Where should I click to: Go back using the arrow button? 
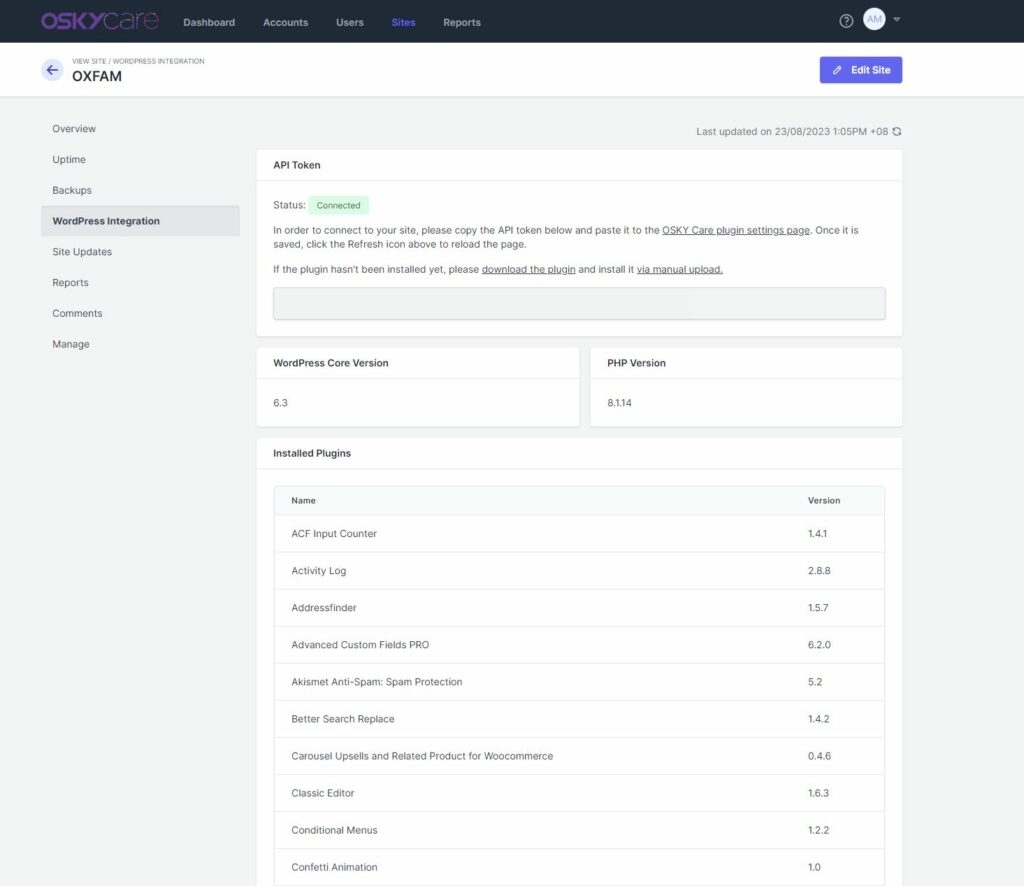[52, 70]
